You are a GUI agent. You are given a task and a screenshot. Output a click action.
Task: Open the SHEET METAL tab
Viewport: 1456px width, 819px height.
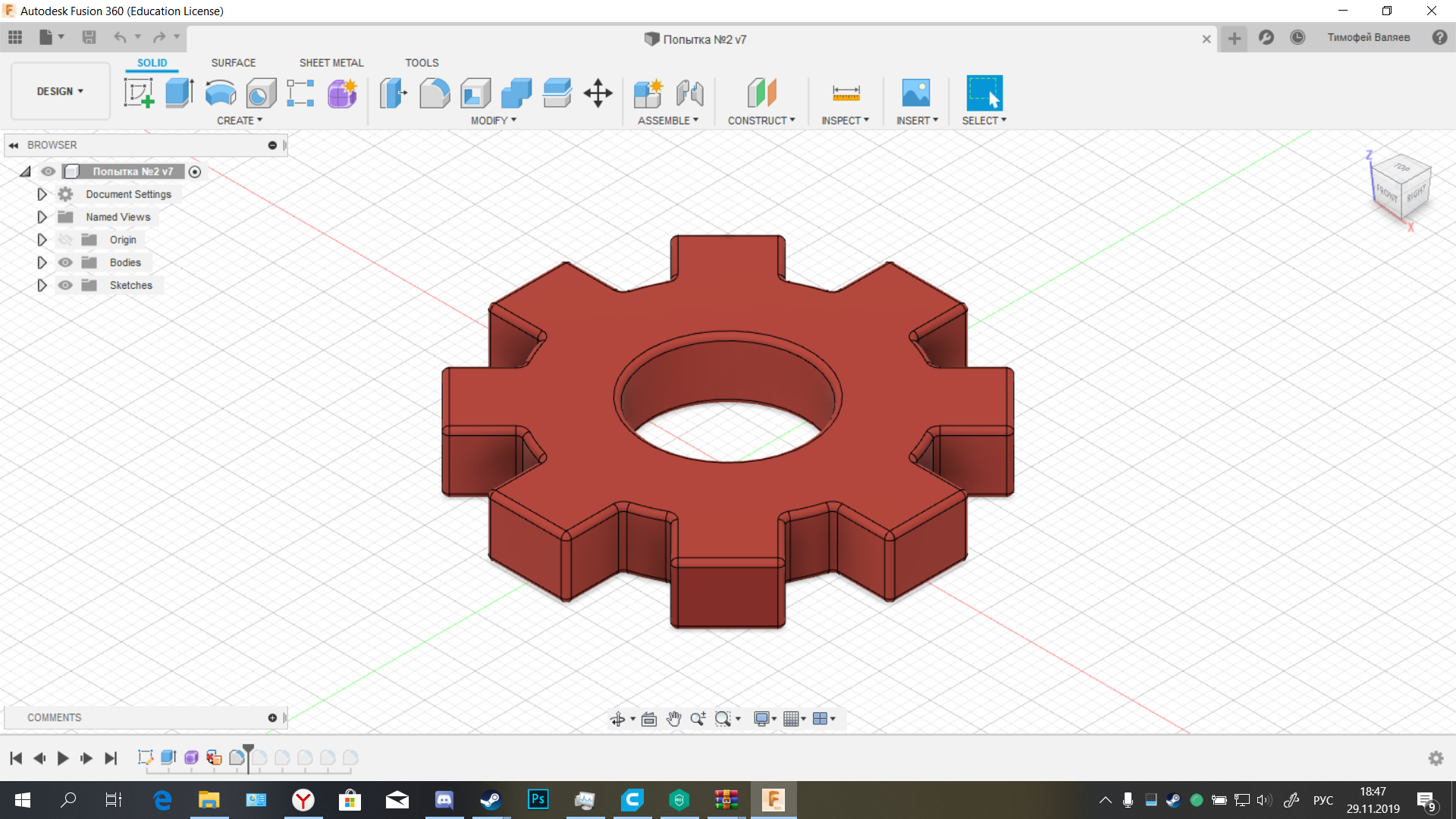tap(331, 63)
